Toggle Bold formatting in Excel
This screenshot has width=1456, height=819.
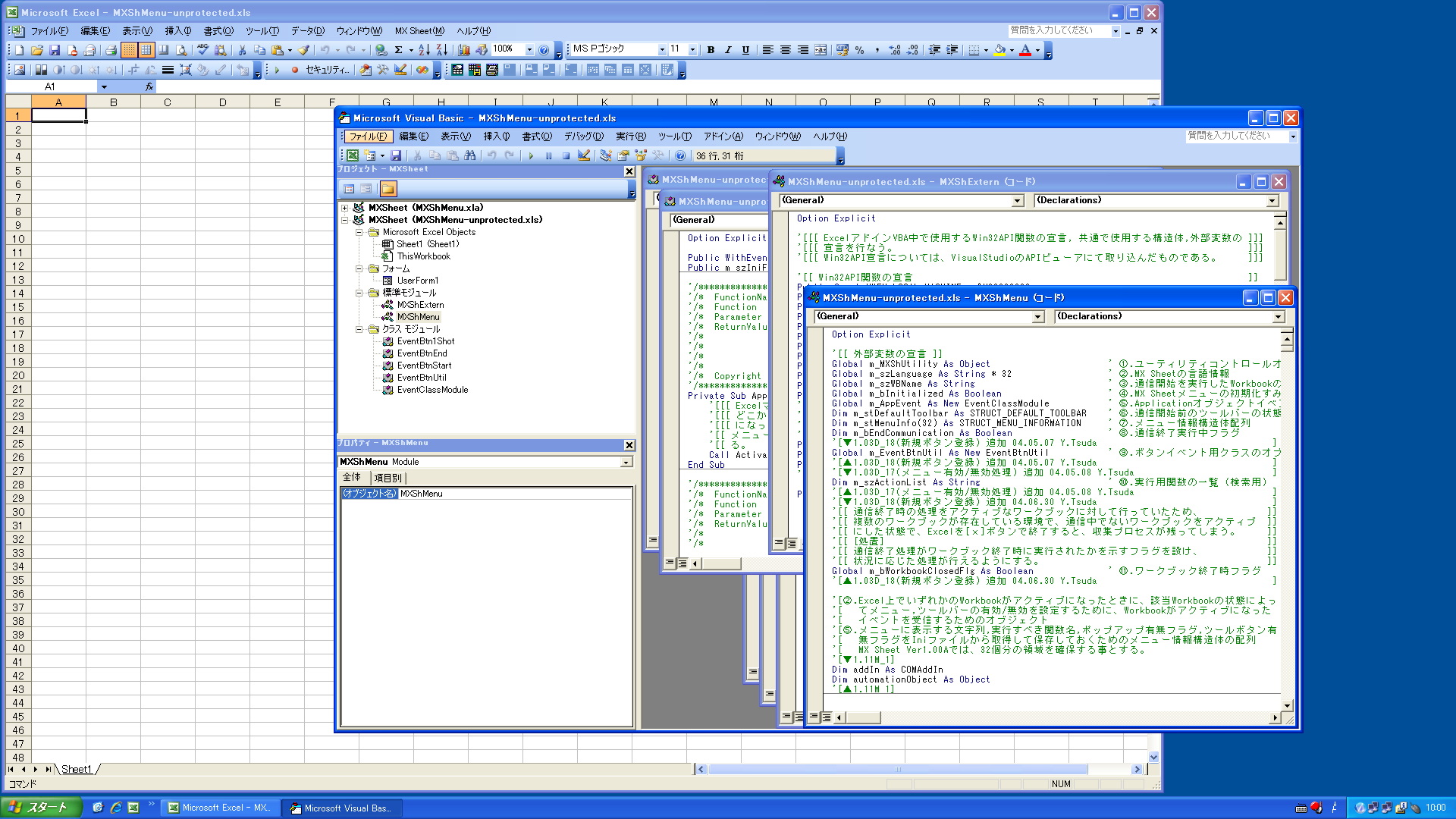[711, 50]
